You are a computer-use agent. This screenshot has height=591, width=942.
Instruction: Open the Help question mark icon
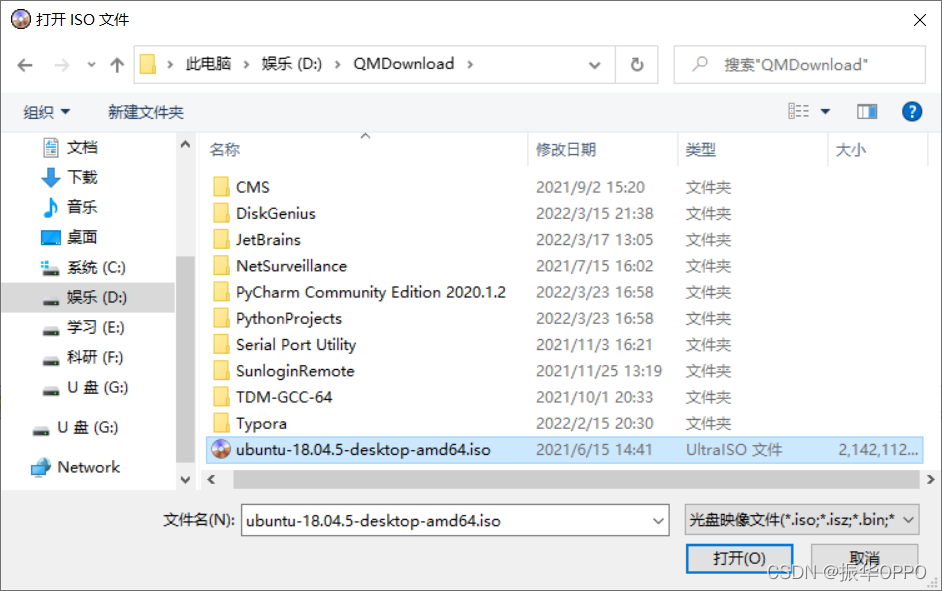[x=912, y=111]
